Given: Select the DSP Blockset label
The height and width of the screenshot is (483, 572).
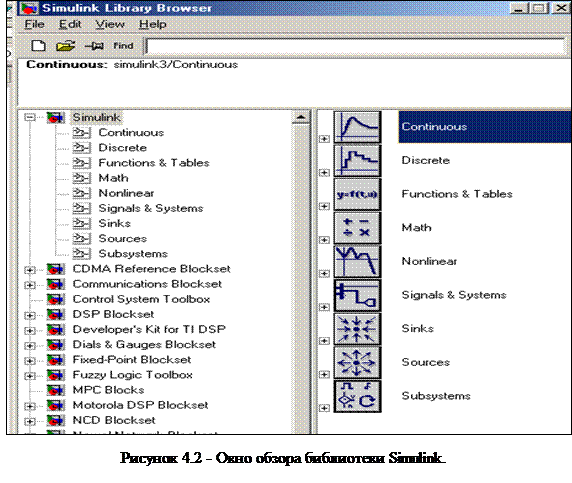Looking at the screenshot, I should coord(113,314).
